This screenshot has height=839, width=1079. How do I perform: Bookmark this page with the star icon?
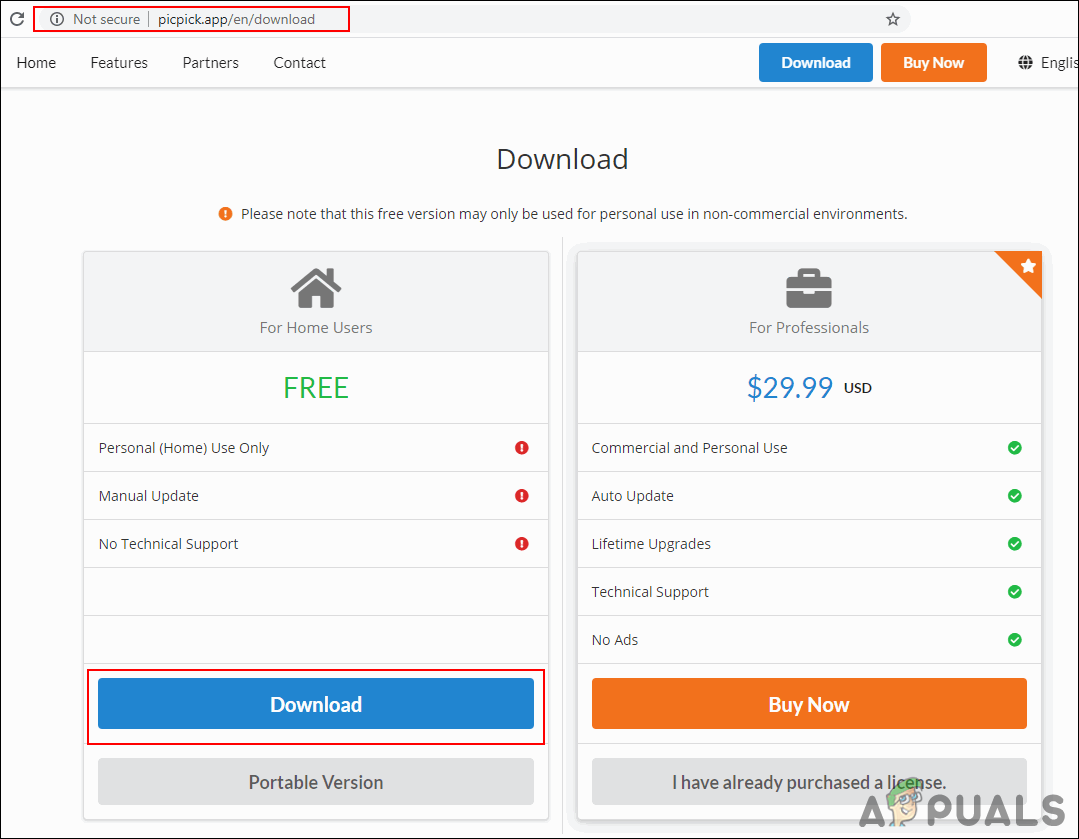[x=893, y=19]
